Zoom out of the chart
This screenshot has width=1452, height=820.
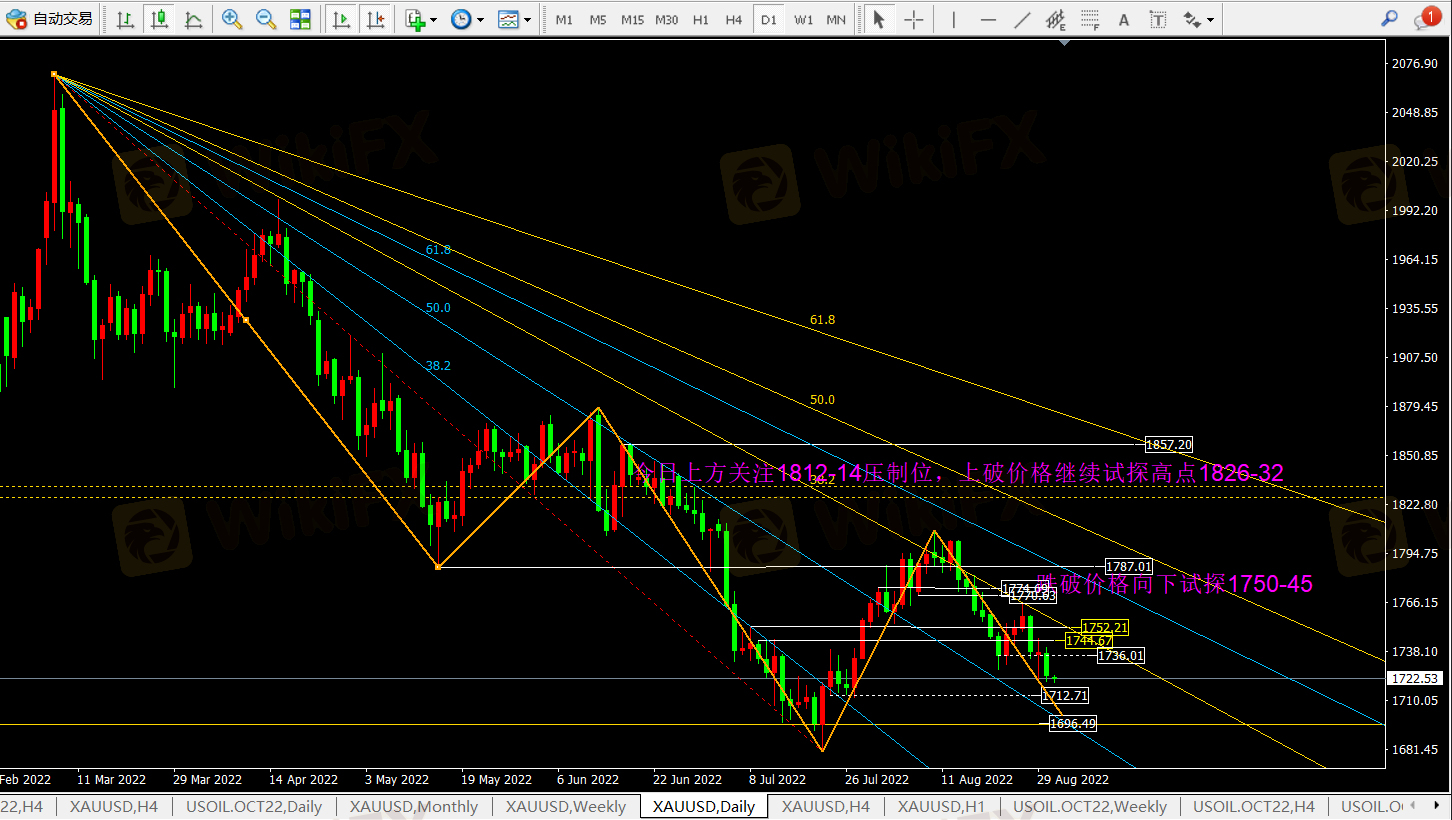(x=266, y=19)
